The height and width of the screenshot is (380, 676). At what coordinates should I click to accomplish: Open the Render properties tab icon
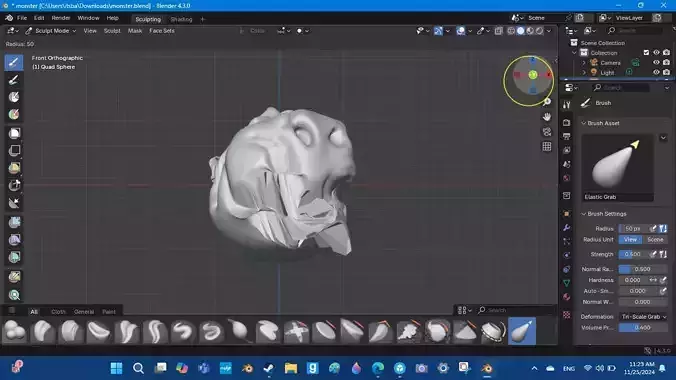point(566,123)
